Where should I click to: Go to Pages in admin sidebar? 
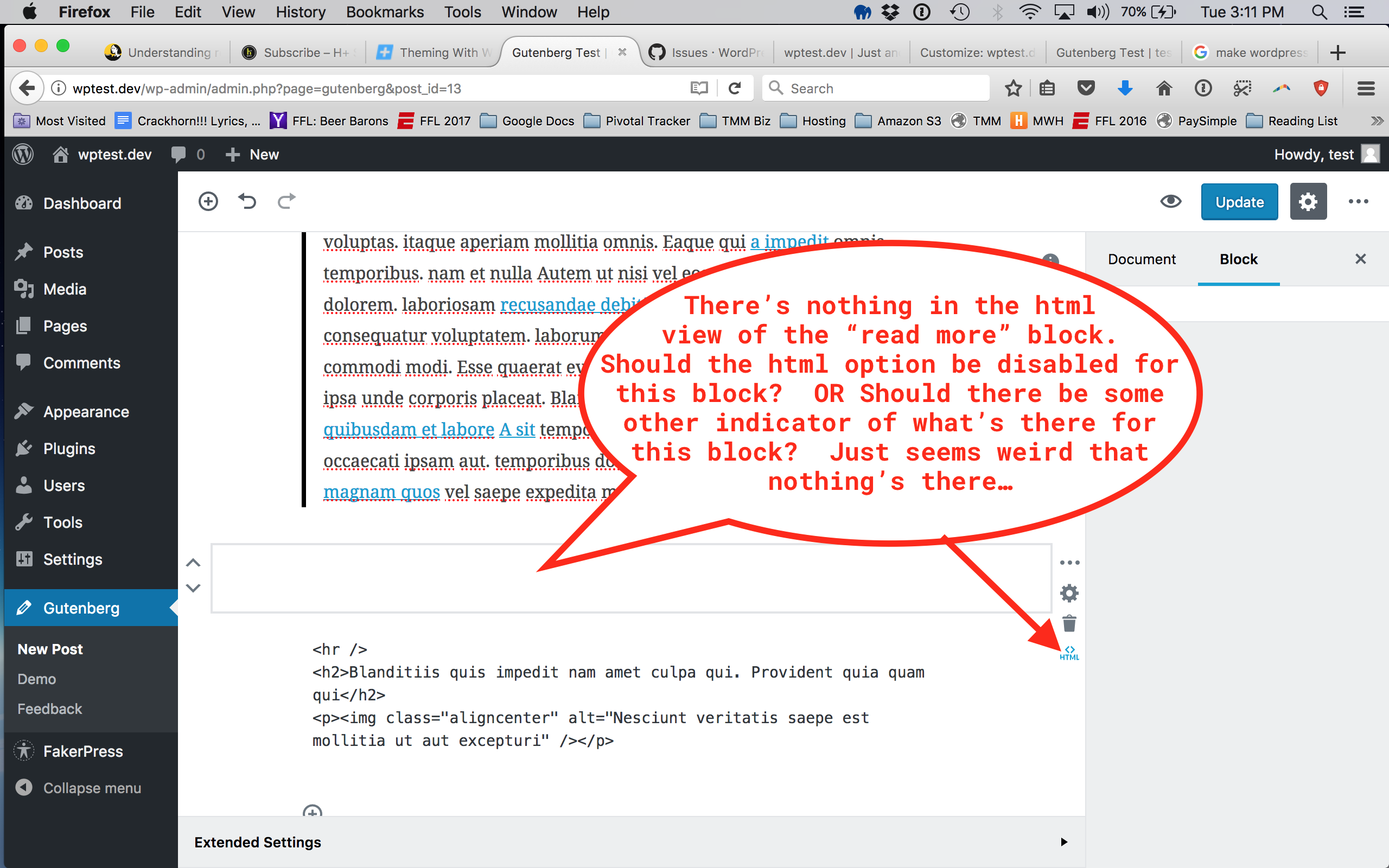click(x=65, y=326)
